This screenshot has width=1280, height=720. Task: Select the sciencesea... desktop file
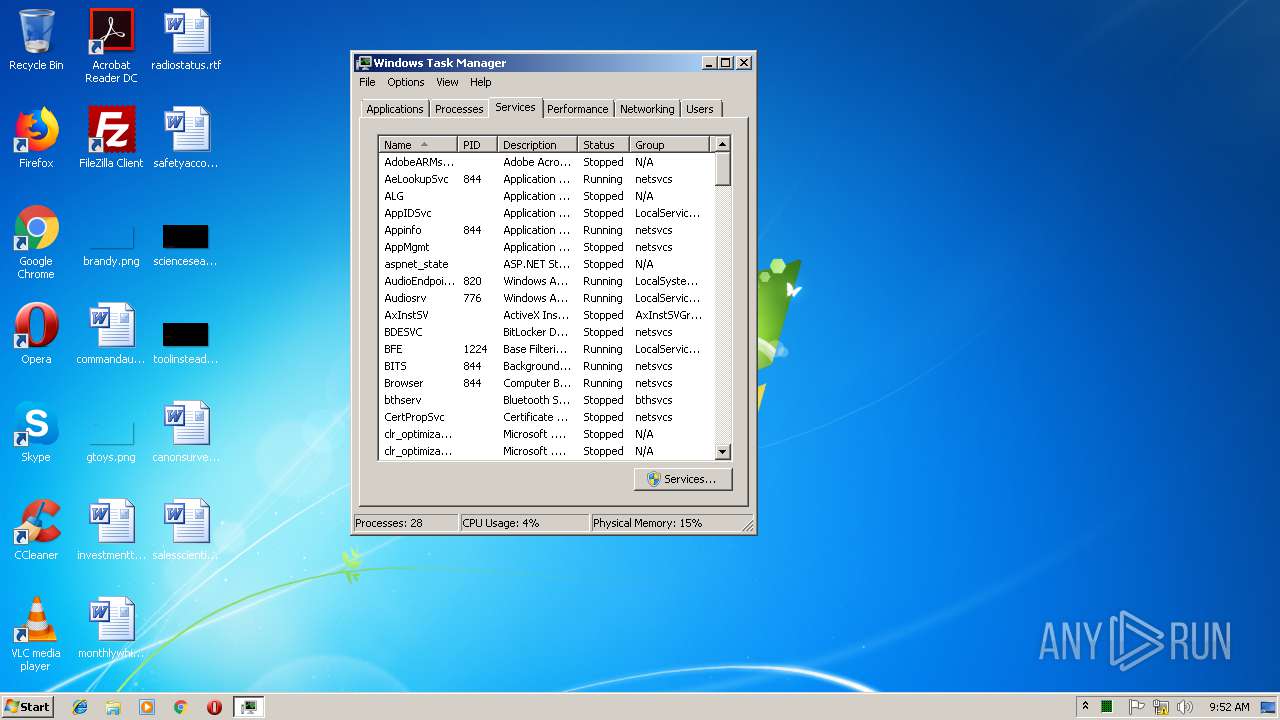pyautogui.click(x=186, y=243)
